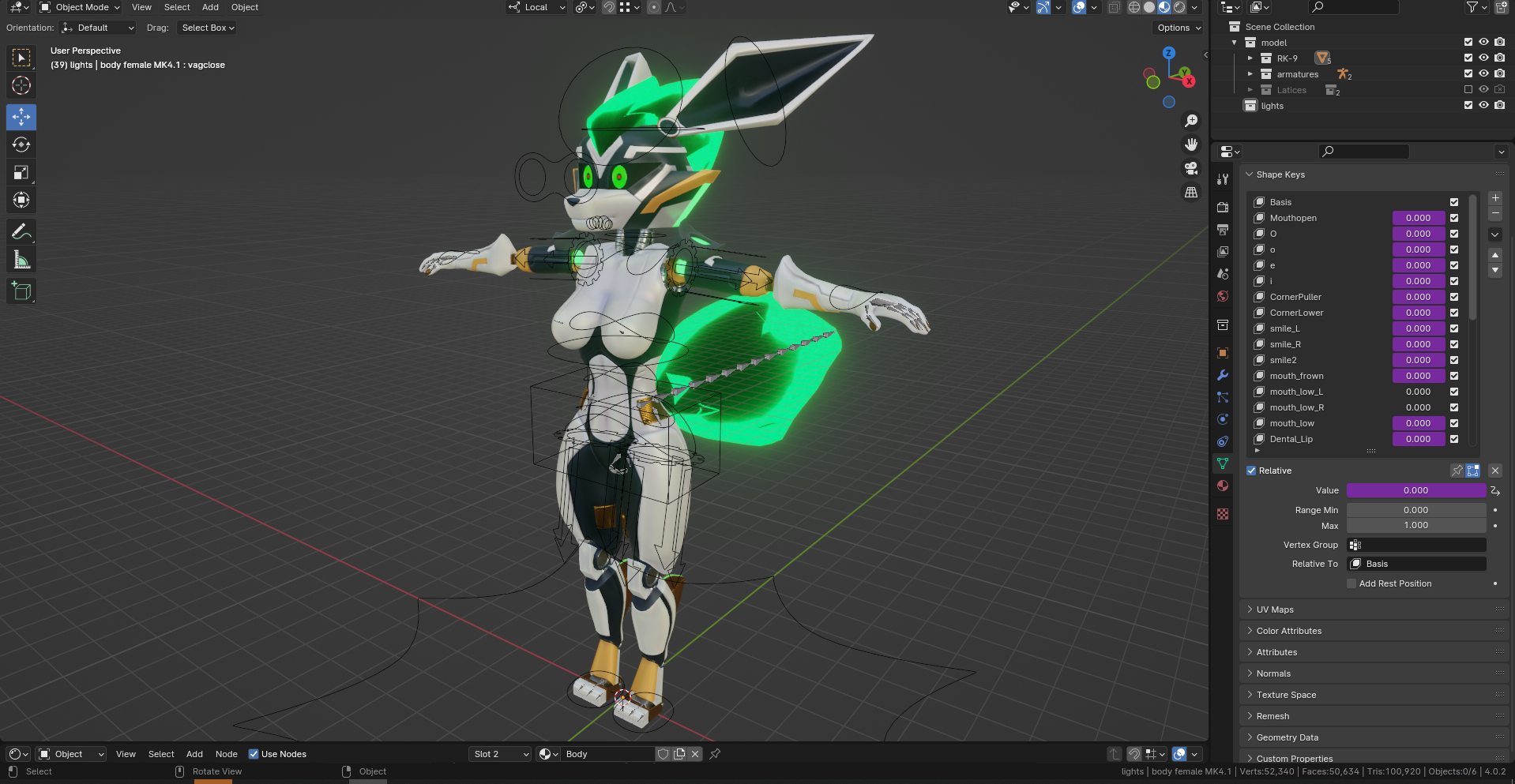Toggle Relative shape keys checkbox
The height and width of the screenshot is (784, 1515).
1251,471
